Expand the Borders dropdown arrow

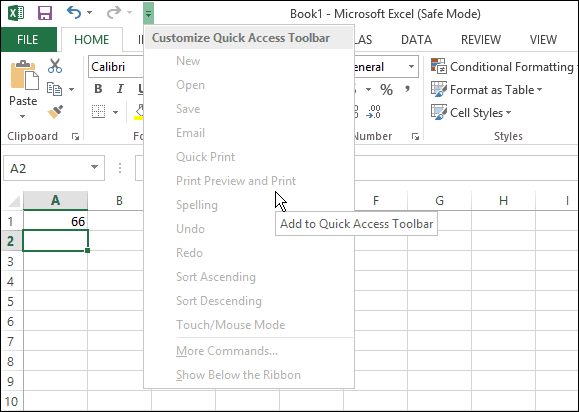pos(115,112)
